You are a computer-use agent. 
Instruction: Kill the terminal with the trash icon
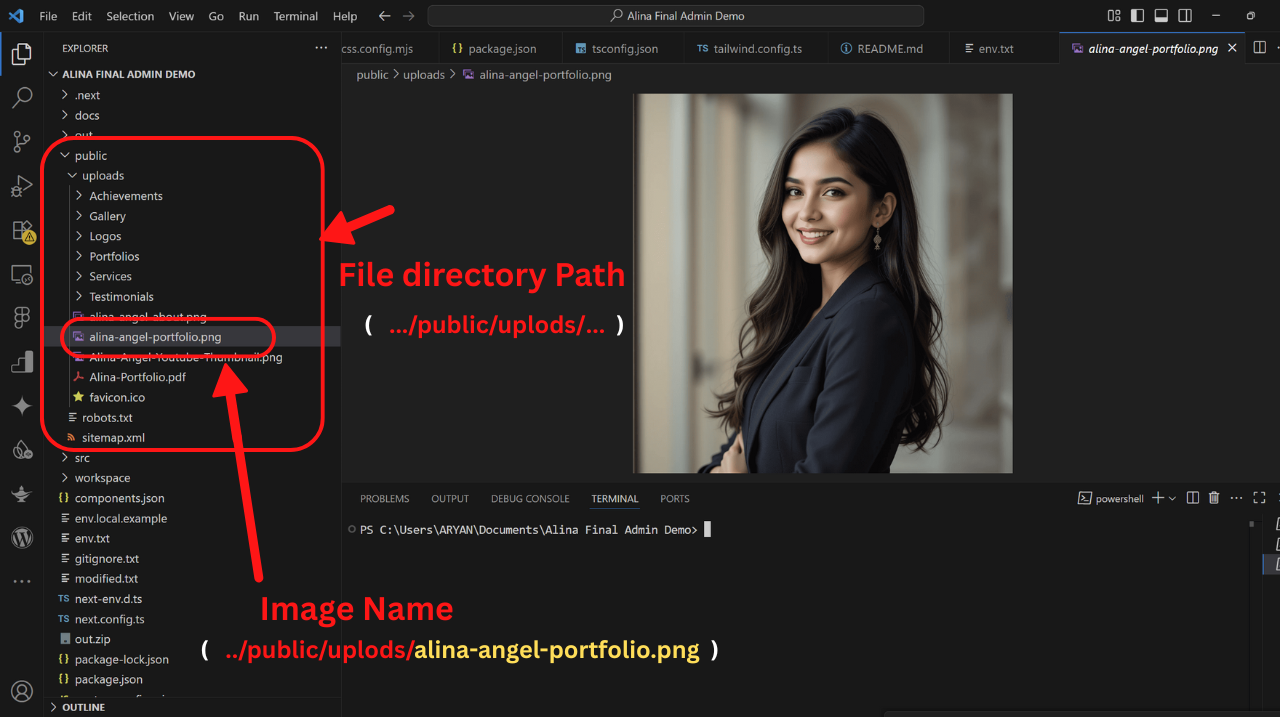pos(1215,497)
